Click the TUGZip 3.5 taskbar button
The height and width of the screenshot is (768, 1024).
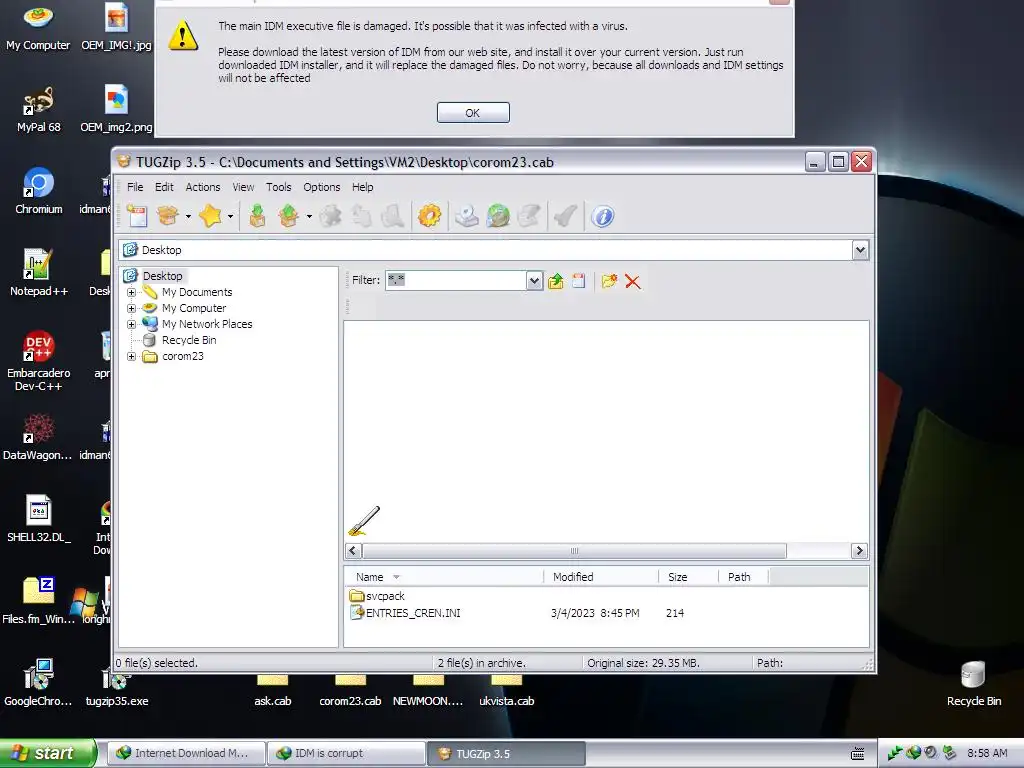pyautogui.click(x=506, y=753)
